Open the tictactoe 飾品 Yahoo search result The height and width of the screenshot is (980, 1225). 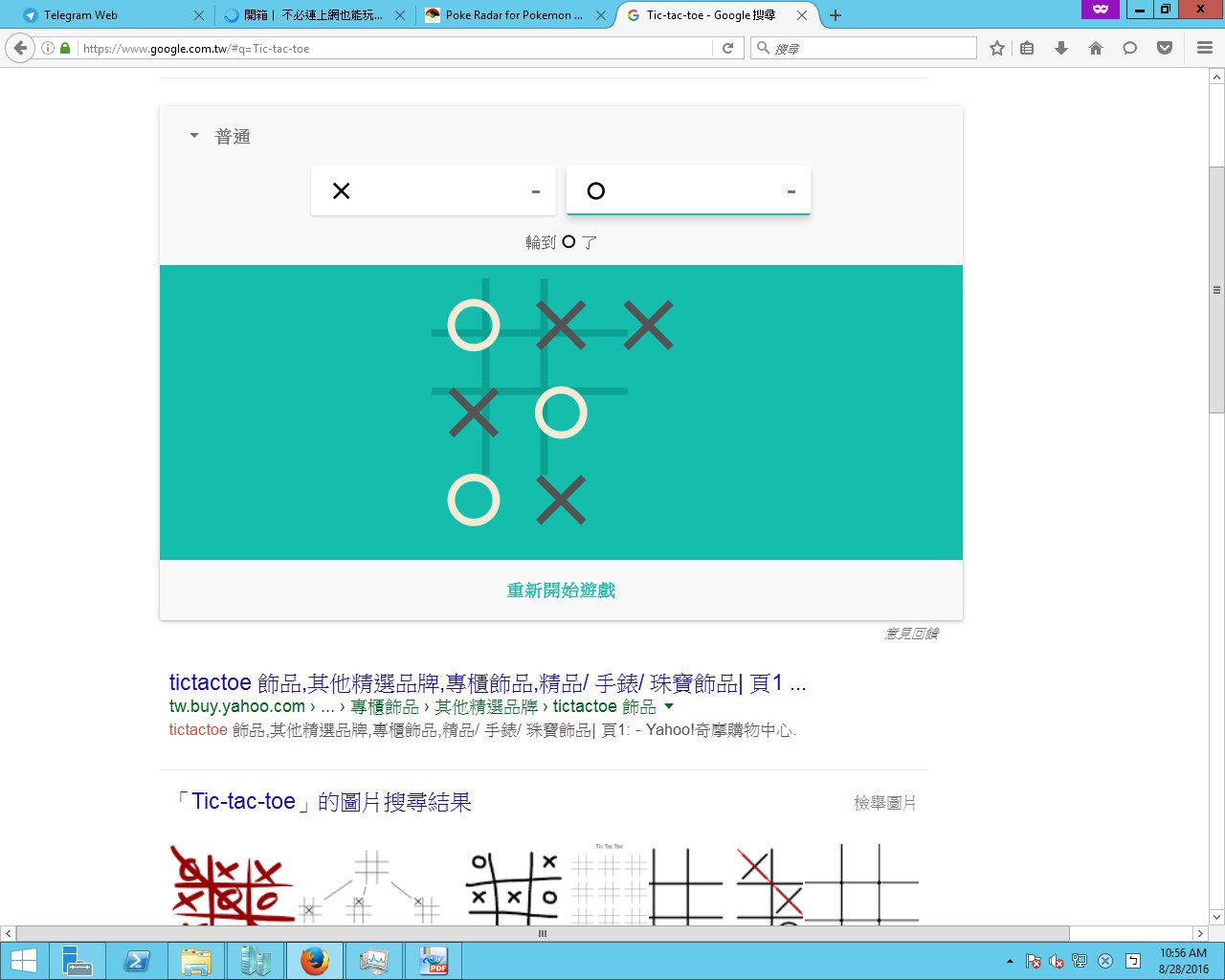(487, 682)
